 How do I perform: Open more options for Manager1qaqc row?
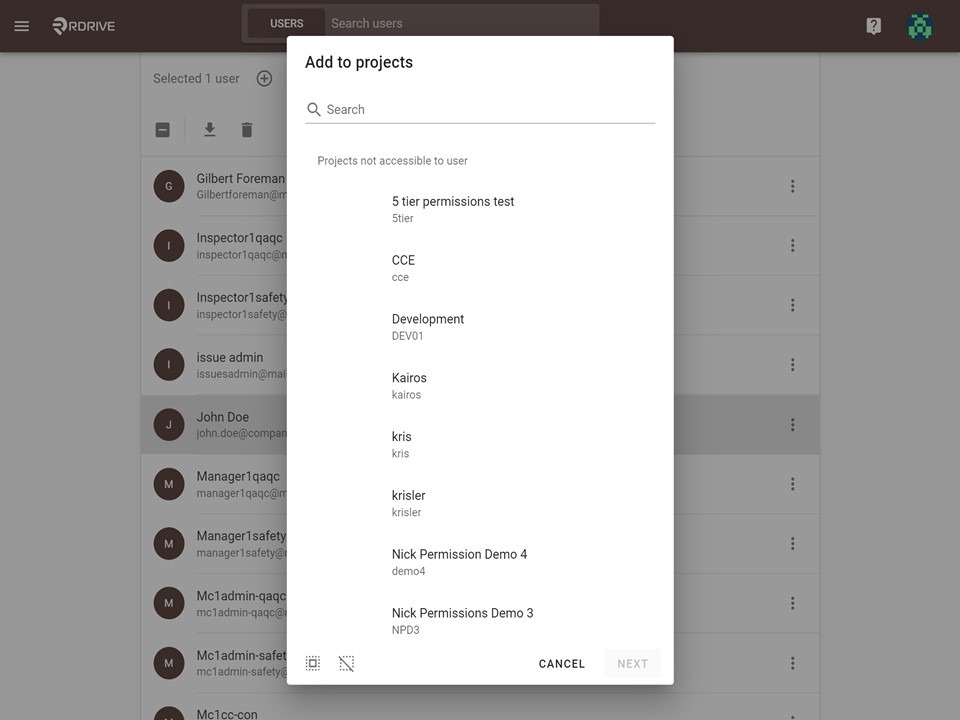pyautogui.click(x=792, y=484)
